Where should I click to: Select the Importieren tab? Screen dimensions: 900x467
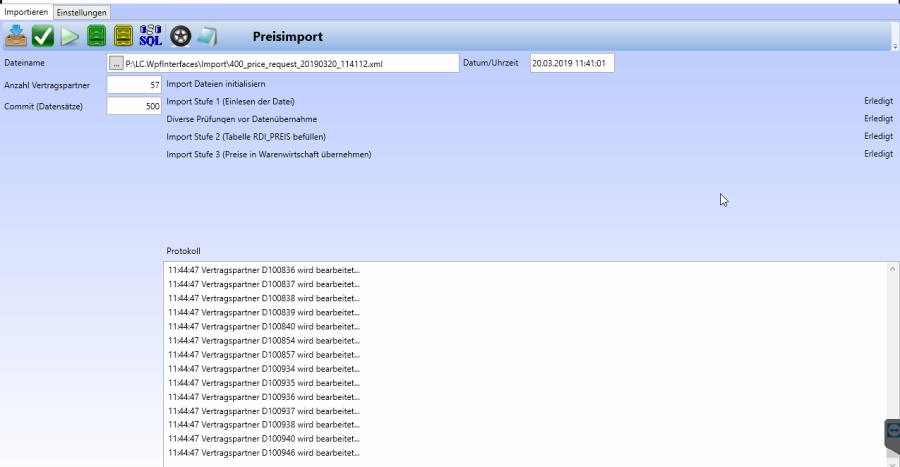pyautogui.click(x=26, y=12)
